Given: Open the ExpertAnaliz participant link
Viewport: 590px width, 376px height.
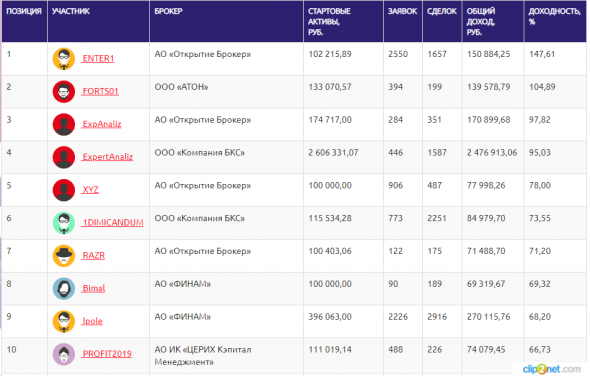Looking at the screenshot, I should point(107,157).
